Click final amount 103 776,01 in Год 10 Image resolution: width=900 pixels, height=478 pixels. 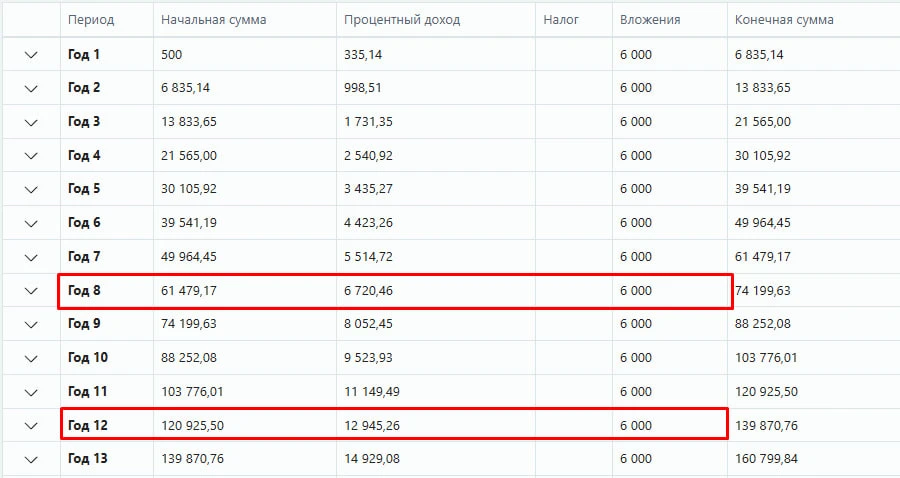[x=766, y=357]
